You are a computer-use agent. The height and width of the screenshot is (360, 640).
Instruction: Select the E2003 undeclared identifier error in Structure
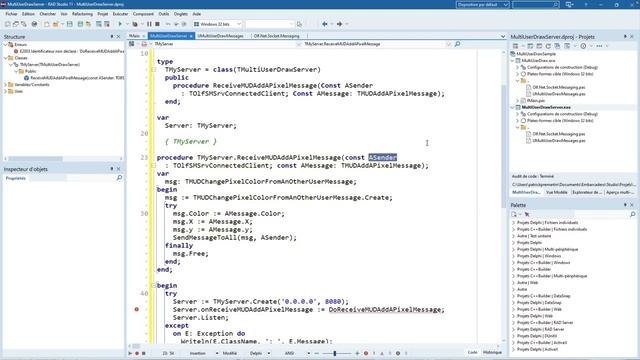(x=69, y=51)
